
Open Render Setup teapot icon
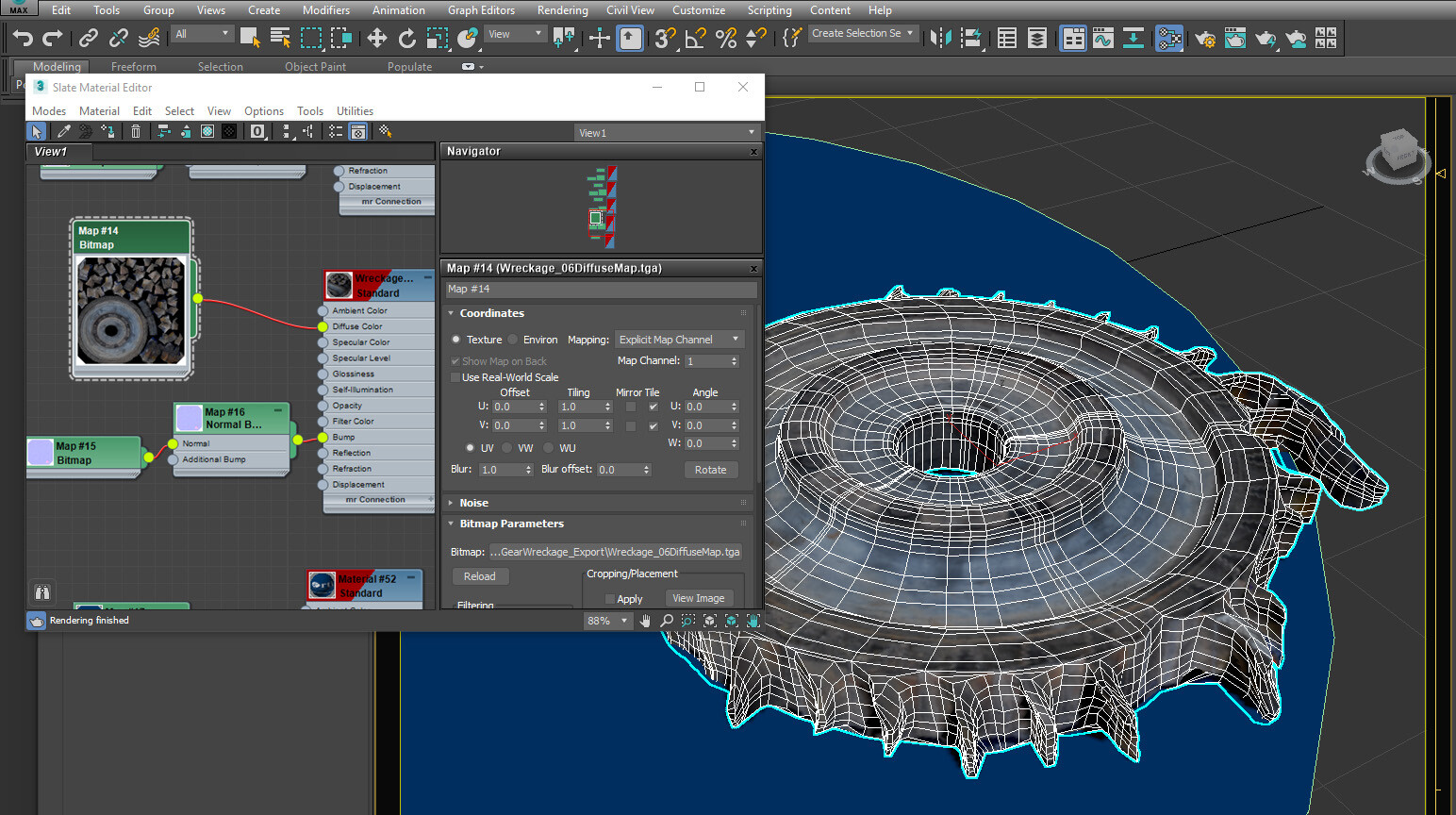point(1204,39)
